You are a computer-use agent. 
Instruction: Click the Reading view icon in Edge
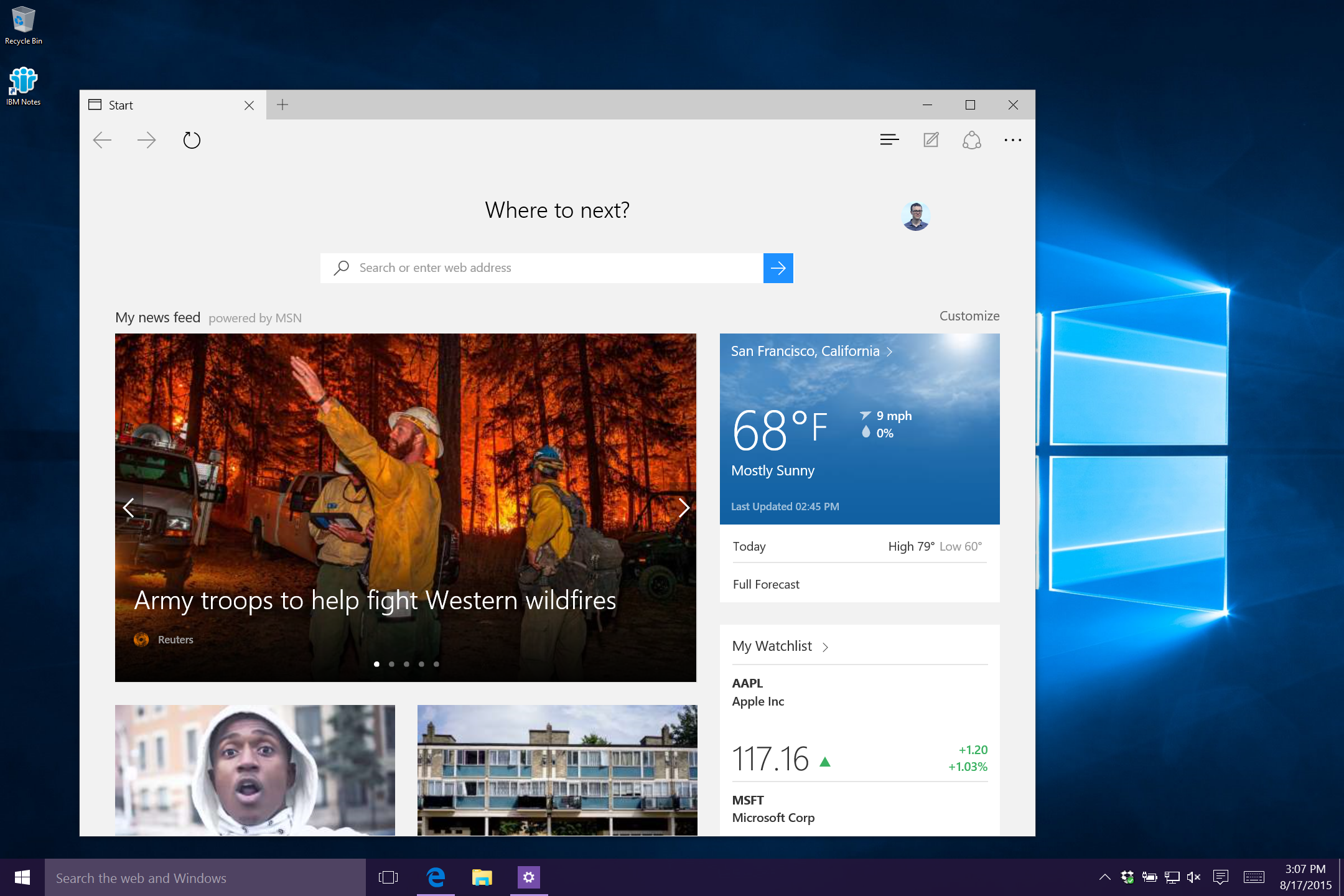click(888, 140)
